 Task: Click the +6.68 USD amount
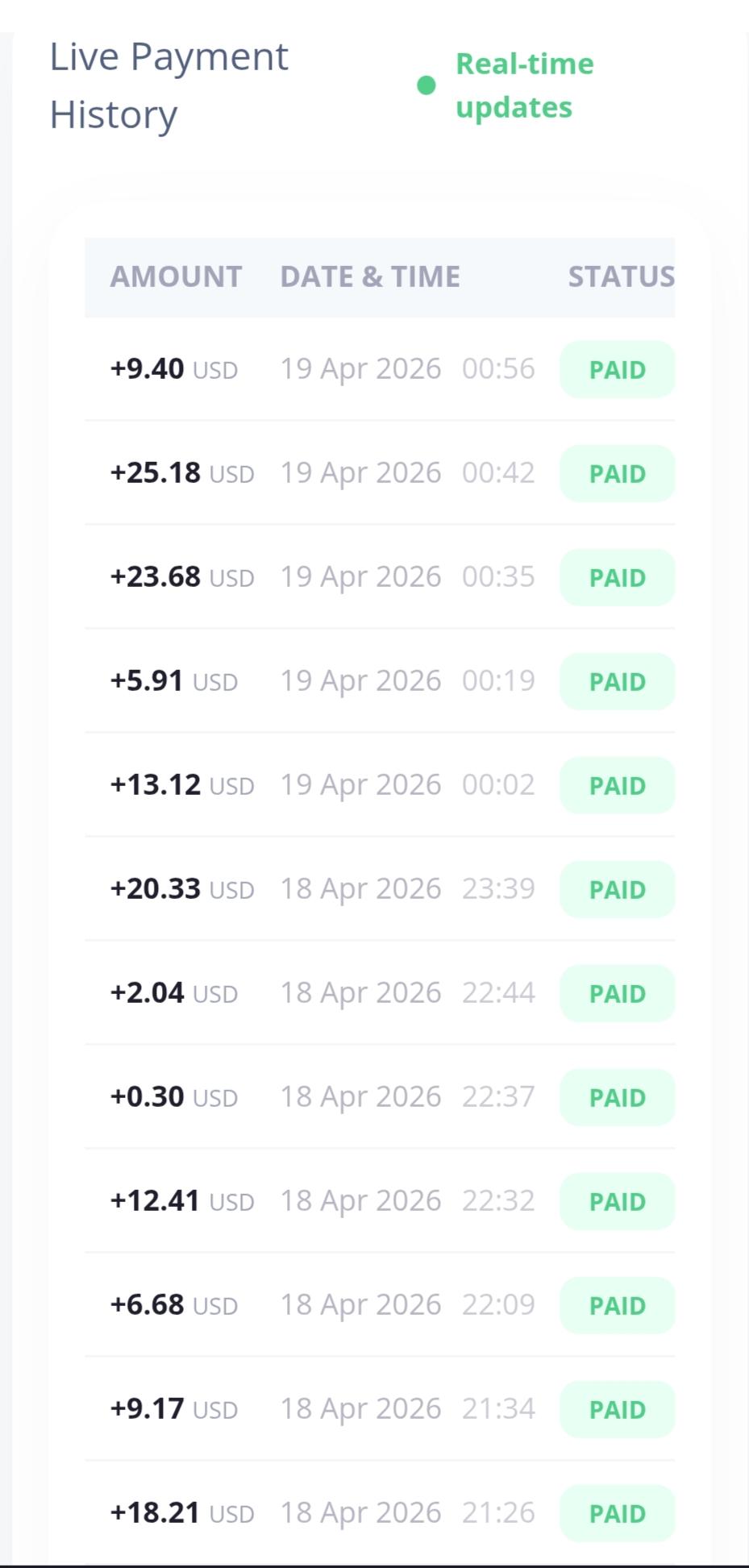click(x=173, y=1305)
